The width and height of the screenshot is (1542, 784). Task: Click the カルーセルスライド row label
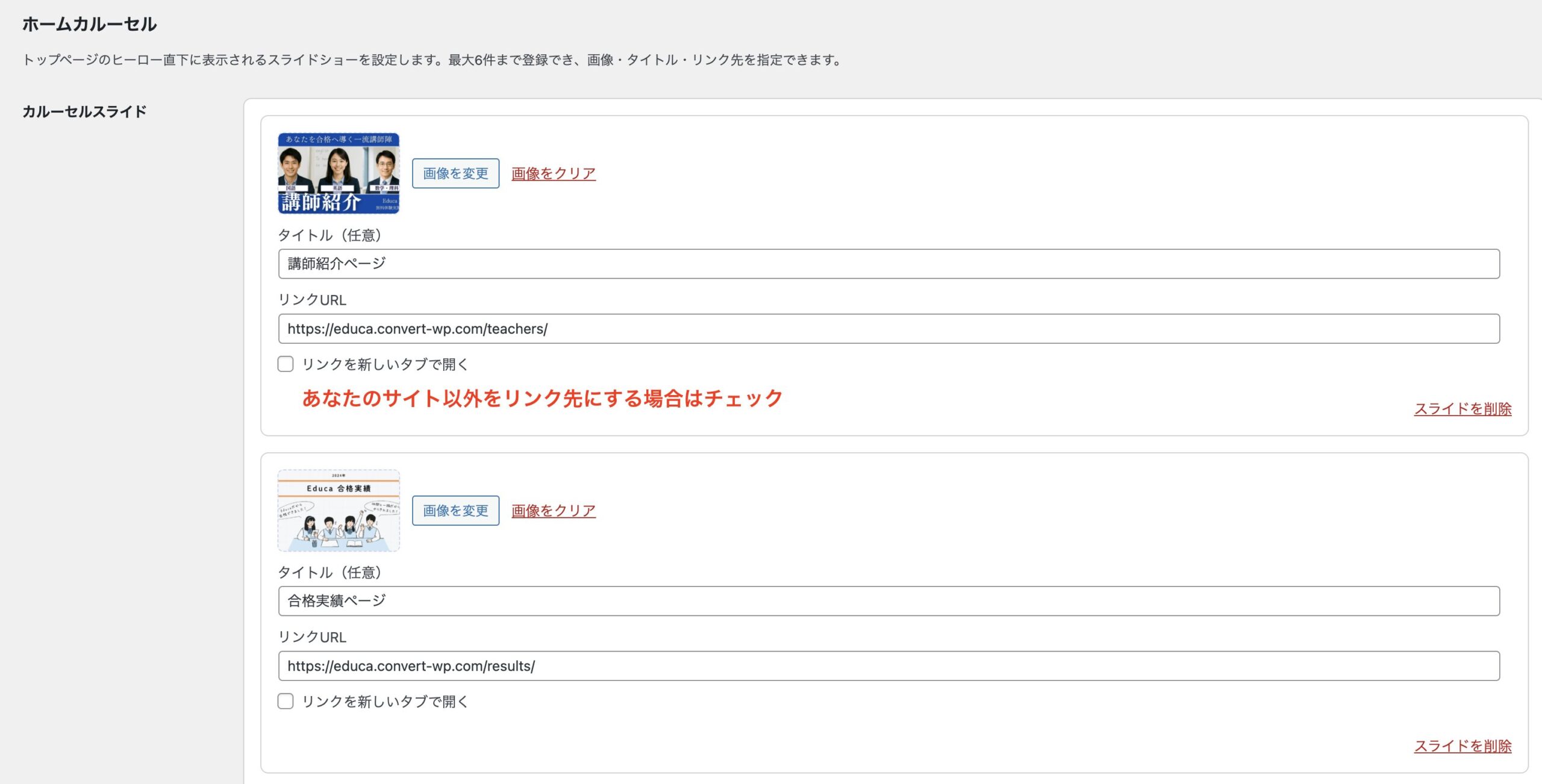pos(84,111)
